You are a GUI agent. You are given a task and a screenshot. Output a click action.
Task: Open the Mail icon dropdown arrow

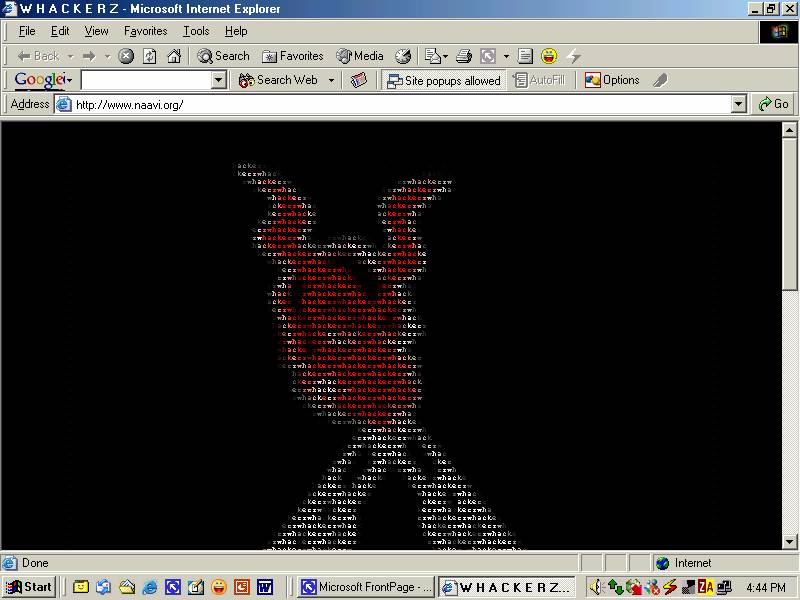pyautogui.click(x=446, y=56)
